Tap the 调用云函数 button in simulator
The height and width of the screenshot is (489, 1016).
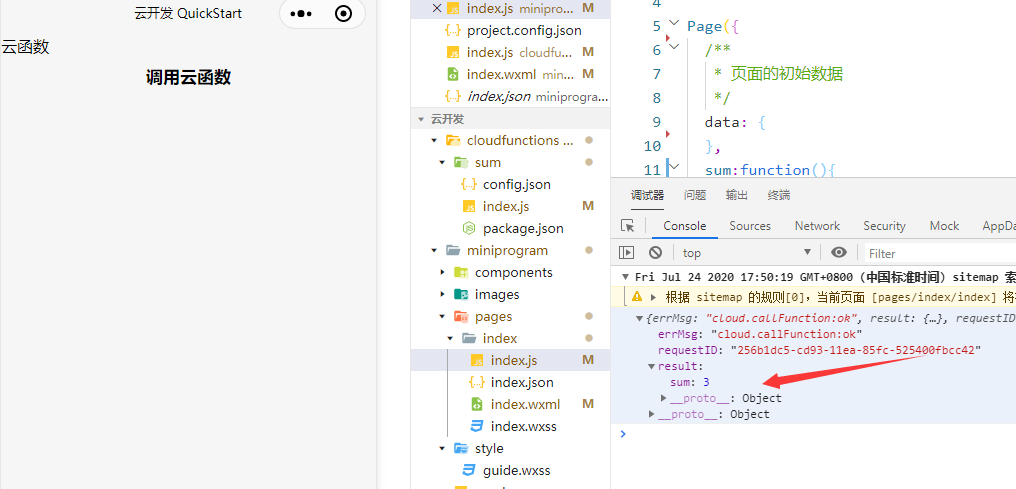(x=188, y=78)
